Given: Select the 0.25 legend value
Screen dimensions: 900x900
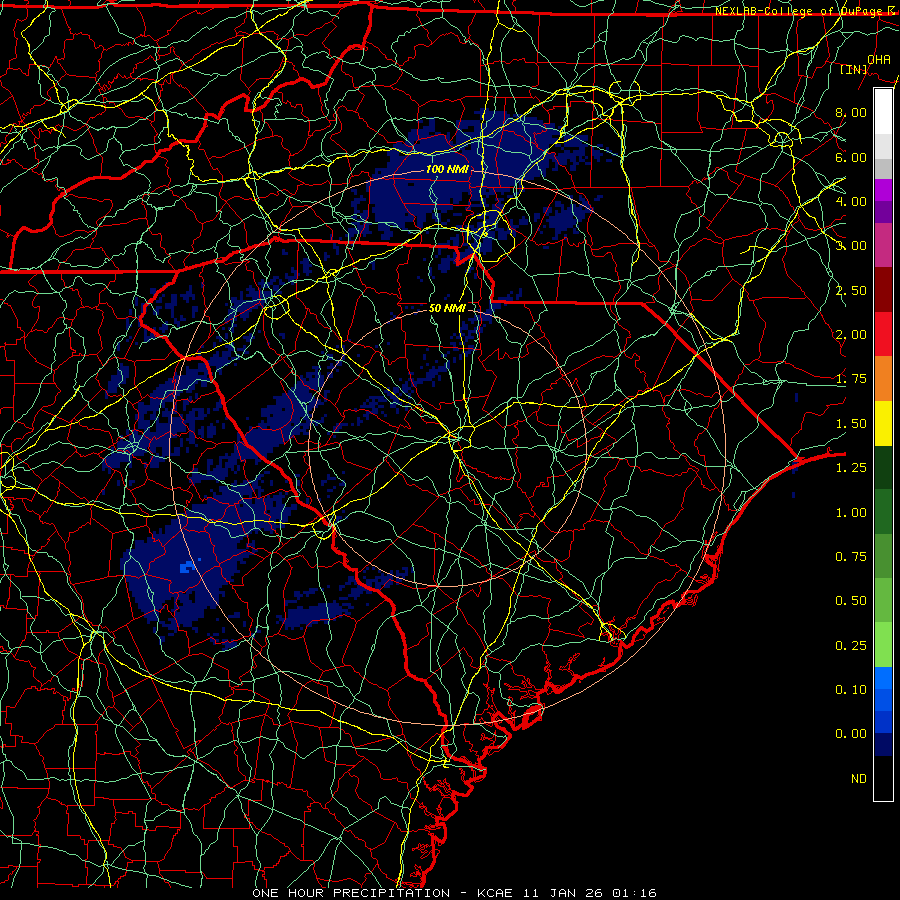Looking at the screenshot, I should (x=851, y=645).
